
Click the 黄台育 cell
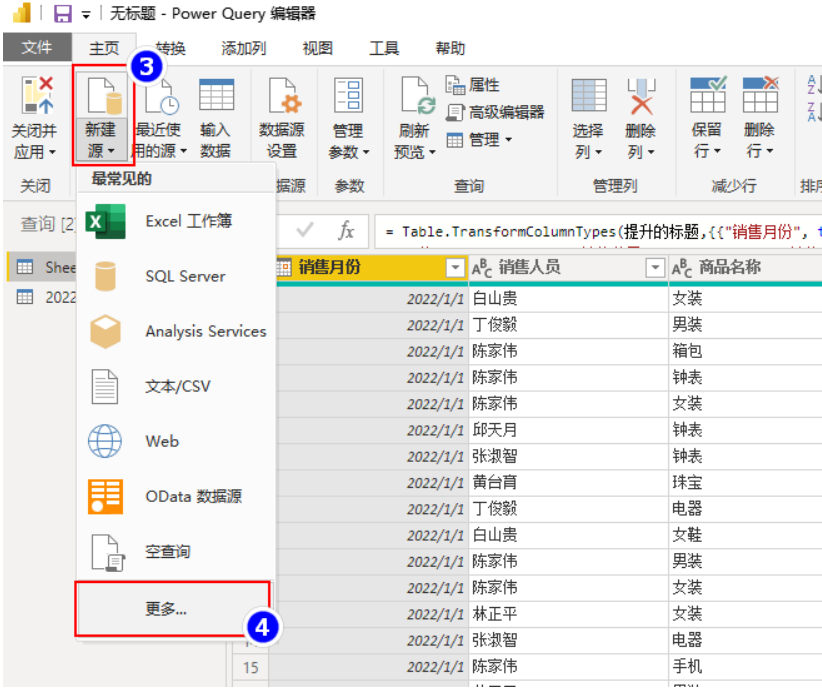coord(568,483)
